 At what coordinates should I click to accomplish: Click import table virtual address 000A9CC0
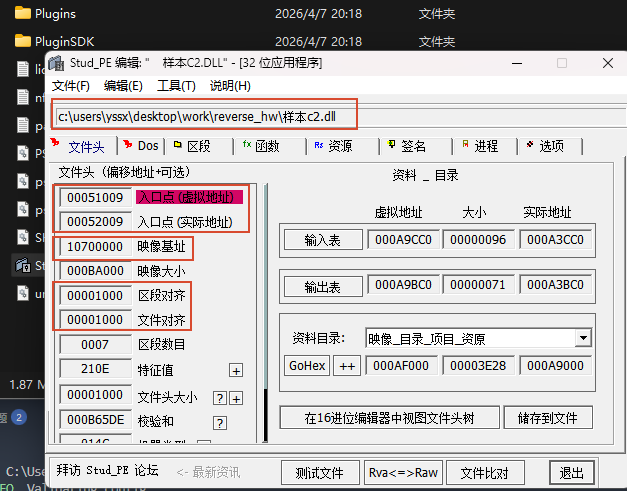403,240
